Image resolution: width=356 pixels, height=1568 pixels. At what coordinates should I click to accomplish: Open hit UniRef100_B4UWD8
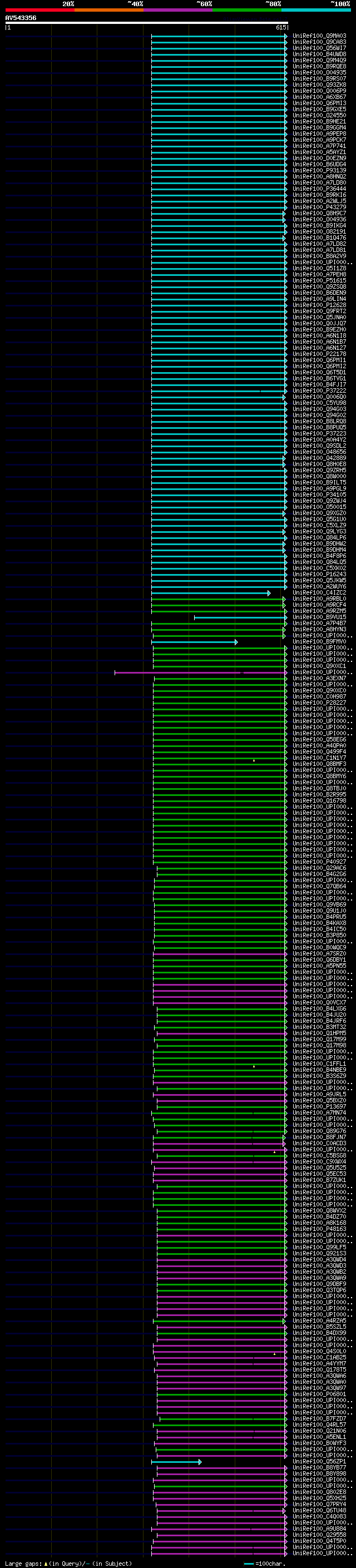coord(319,54)
